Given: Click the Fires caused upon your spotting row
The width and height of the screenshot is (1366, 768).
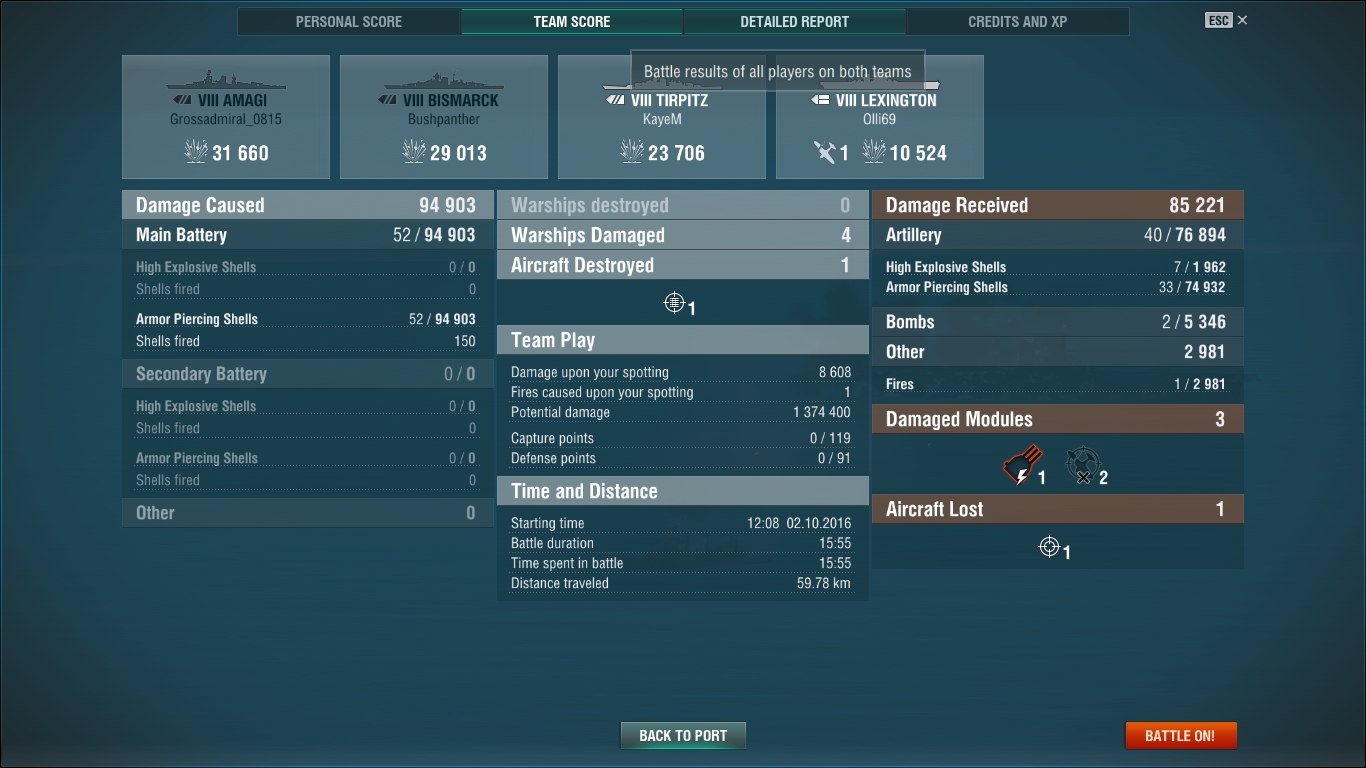Looking at the screenshot, I should [681, 392].
